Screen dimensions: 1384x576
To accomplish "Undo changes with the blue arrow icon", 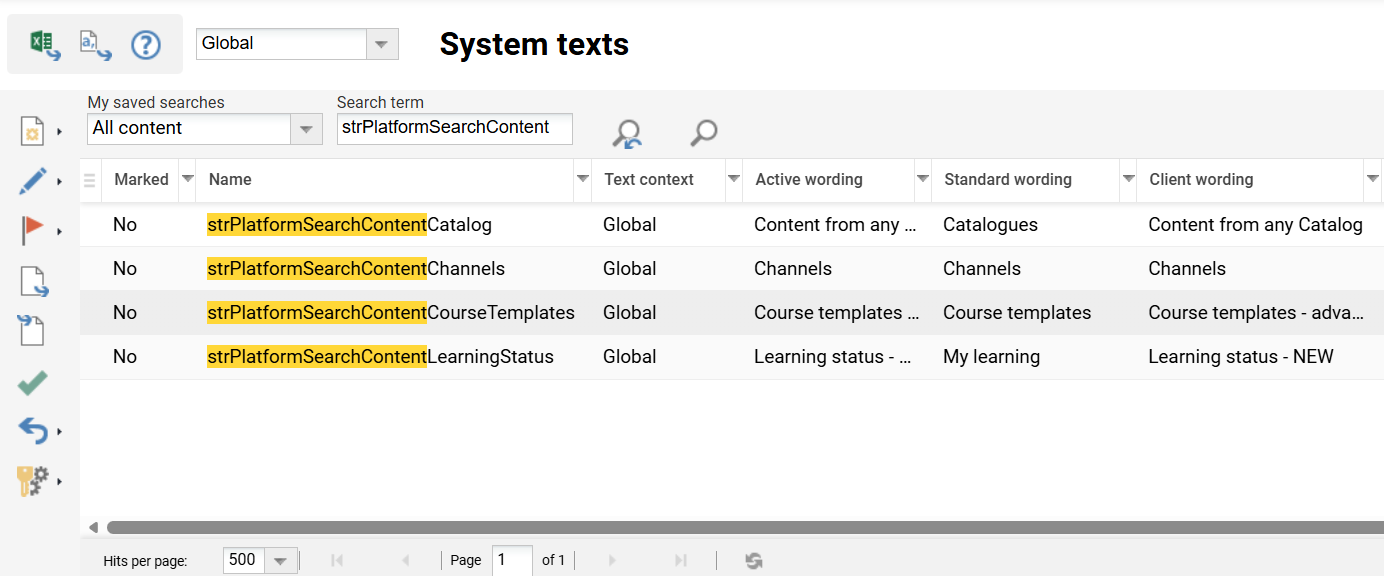I will (x=31, y=431).
